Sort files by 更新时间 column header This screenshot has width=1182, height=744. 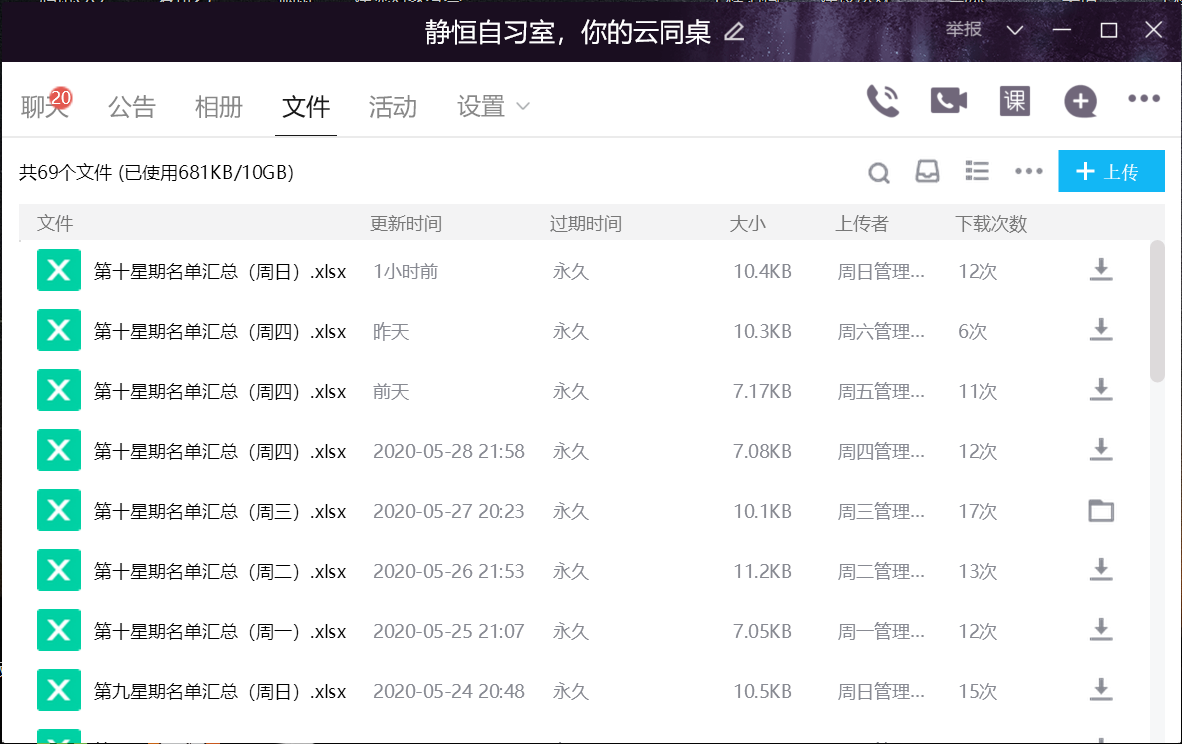coord(405,224)
